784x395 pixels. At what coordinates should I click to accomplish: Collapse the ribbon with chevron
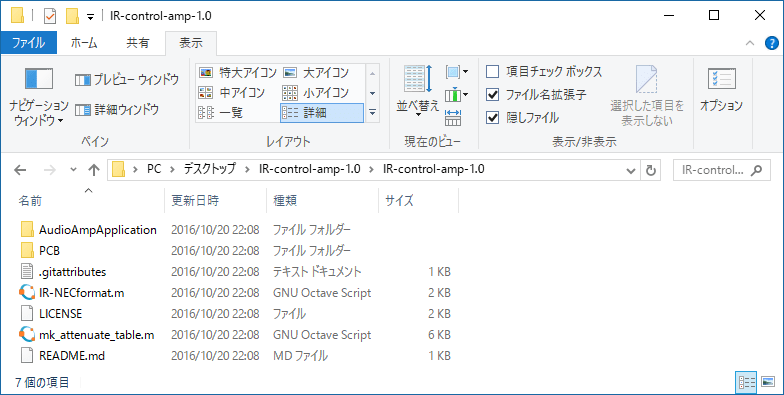(750, 44)
